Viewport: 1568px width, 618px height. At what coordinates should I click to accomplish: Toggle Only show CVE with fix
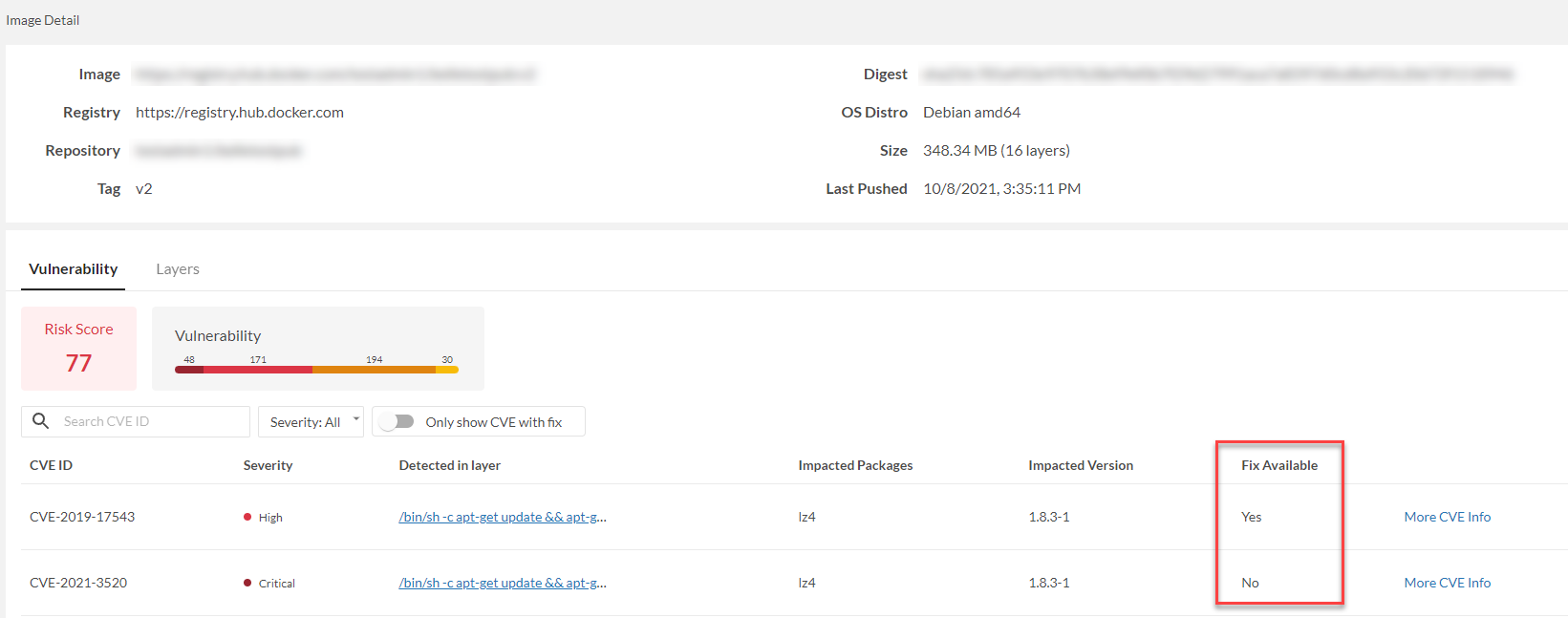(397, 422)
